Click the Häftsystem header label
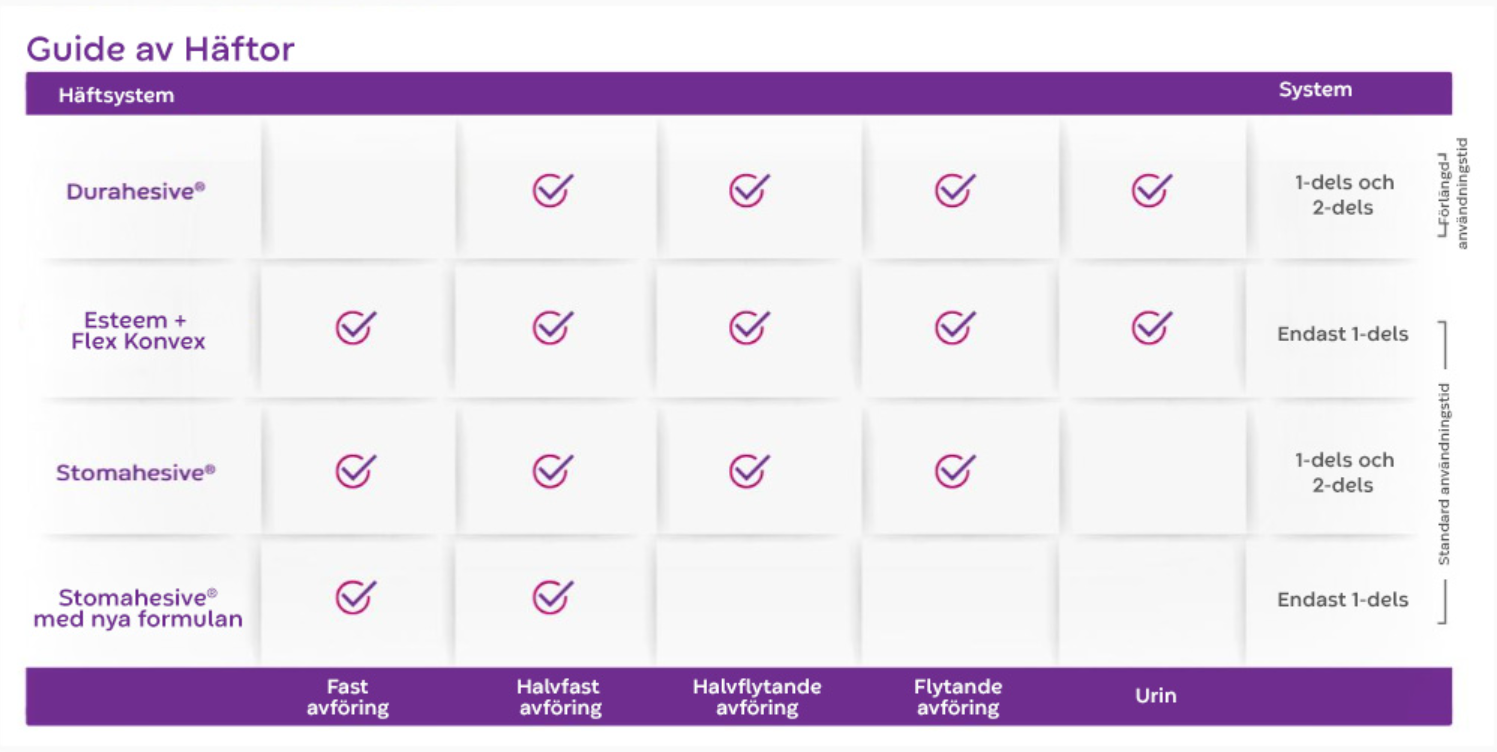1497x752 pixels. (x=116, y=96)
